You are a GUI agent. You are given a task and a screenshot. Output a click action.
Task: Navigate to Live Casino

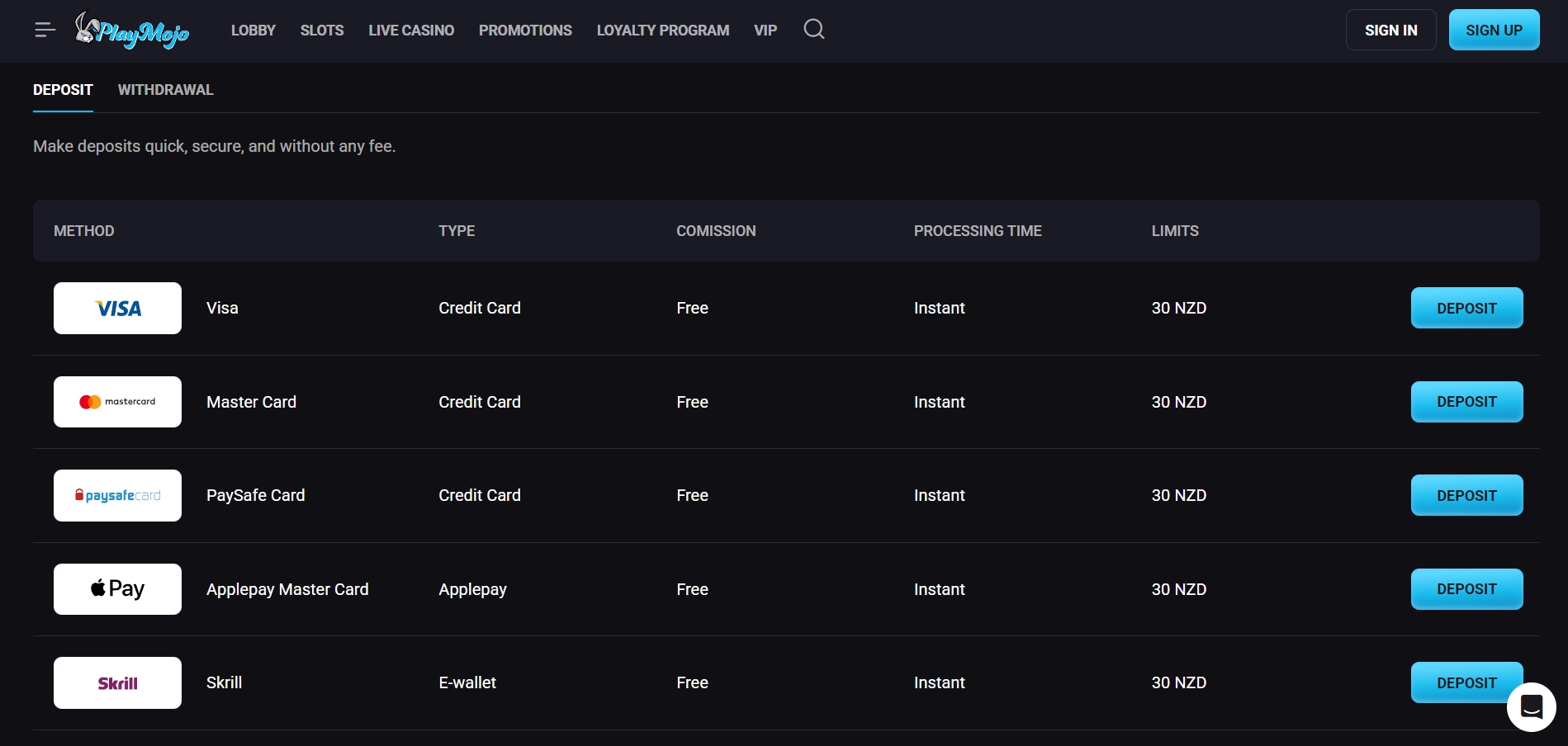pos(411,31)
